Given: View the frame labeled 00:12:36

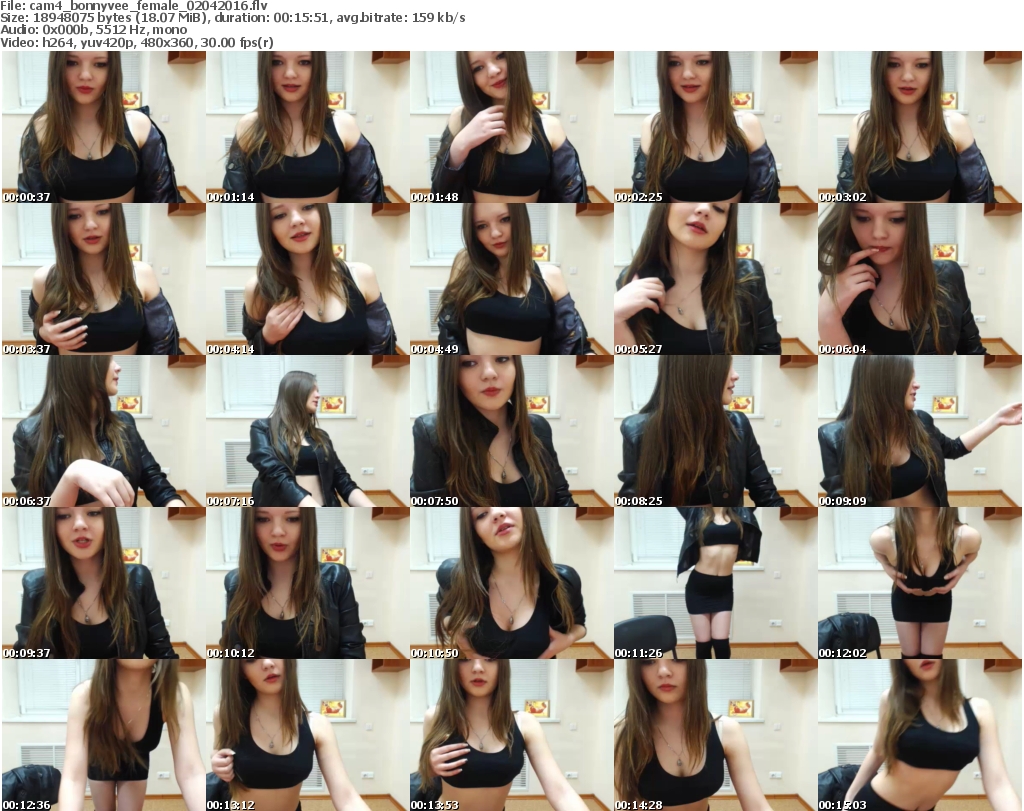Looking at the screenshot, I should coord(104,735).
